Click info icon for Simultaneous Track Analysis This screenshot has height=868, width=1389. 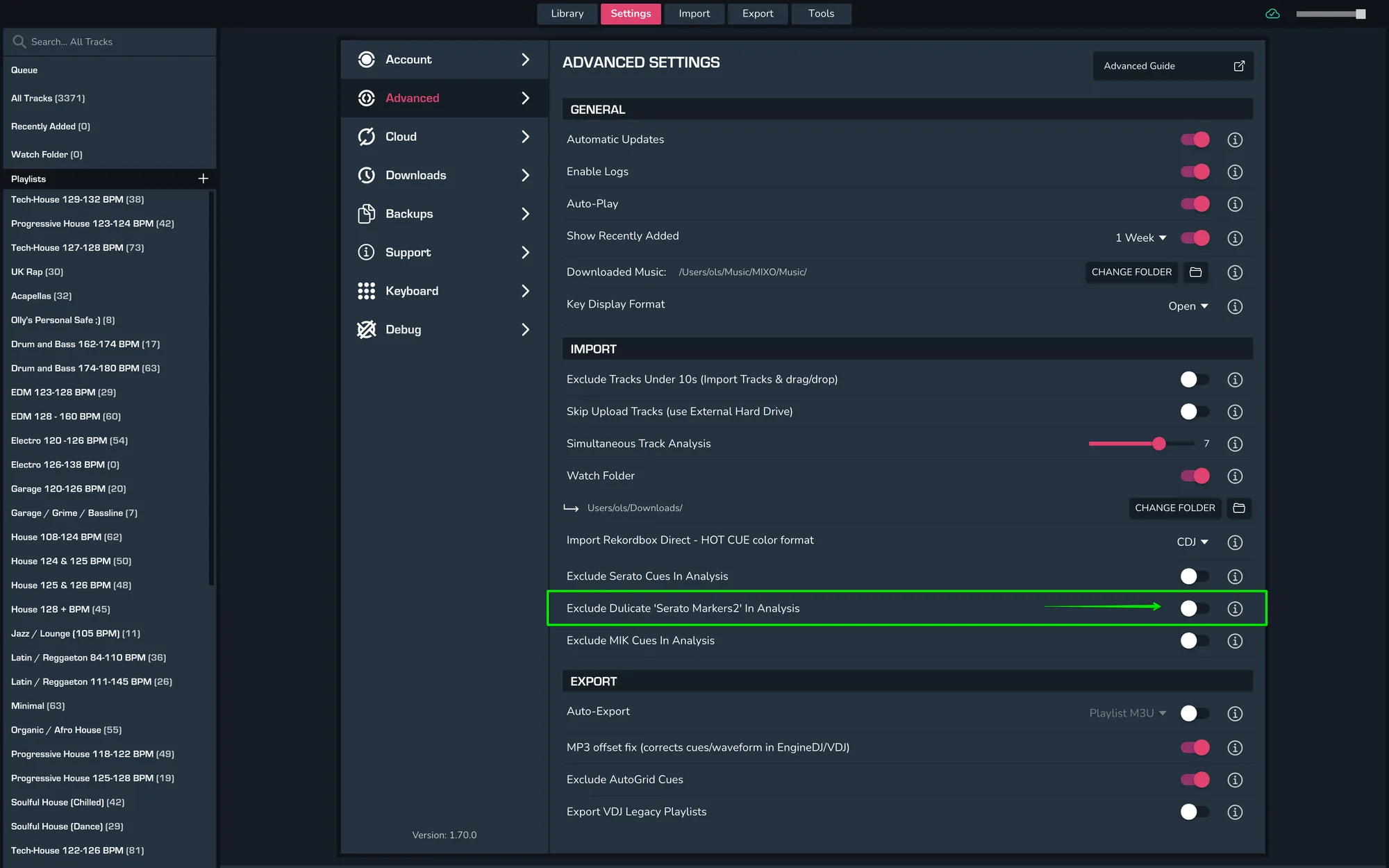click(x=1235, y=444)
